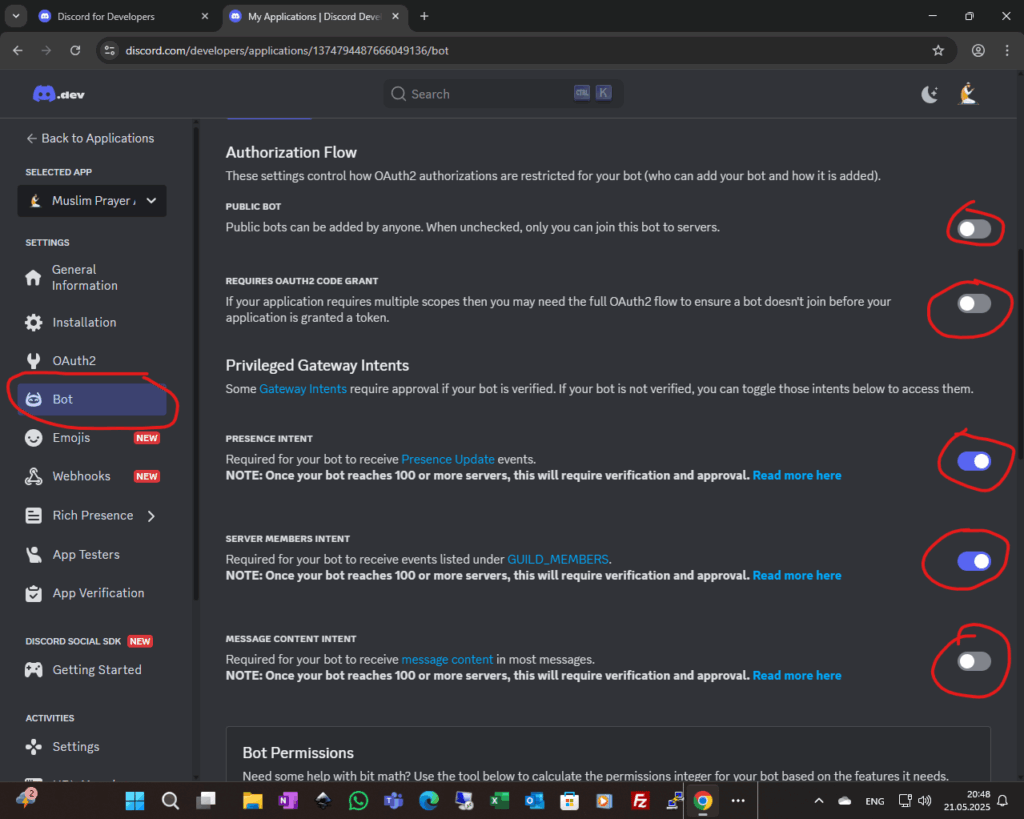Disable the Presence Intent toggle
Viewport: 1024px width, 819px height.
974,461
